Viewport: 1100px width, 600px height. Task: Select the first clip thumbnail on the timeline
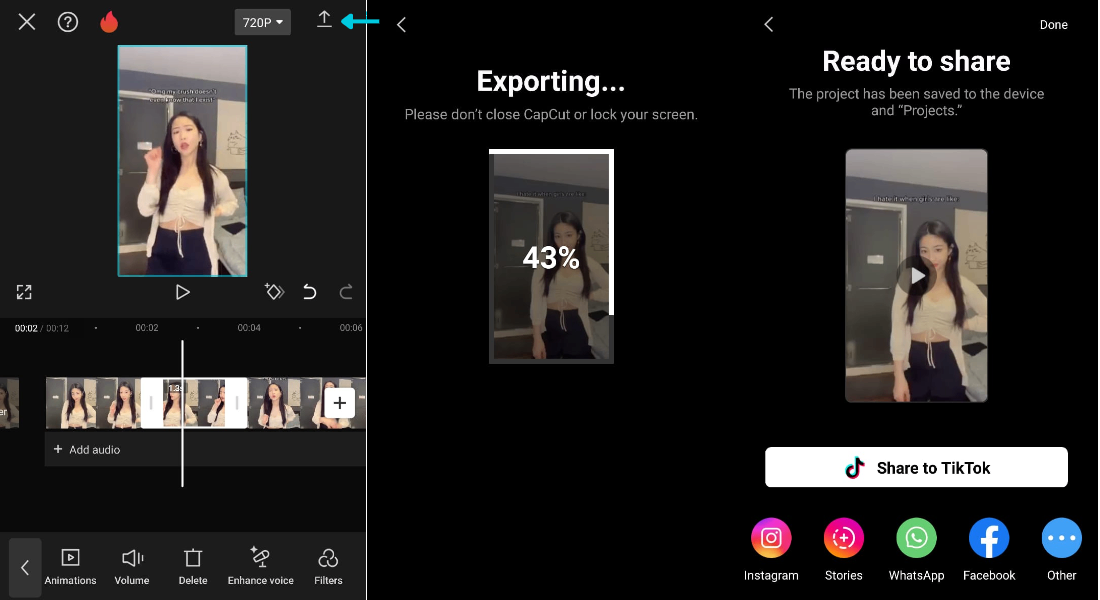coord(71,403)
